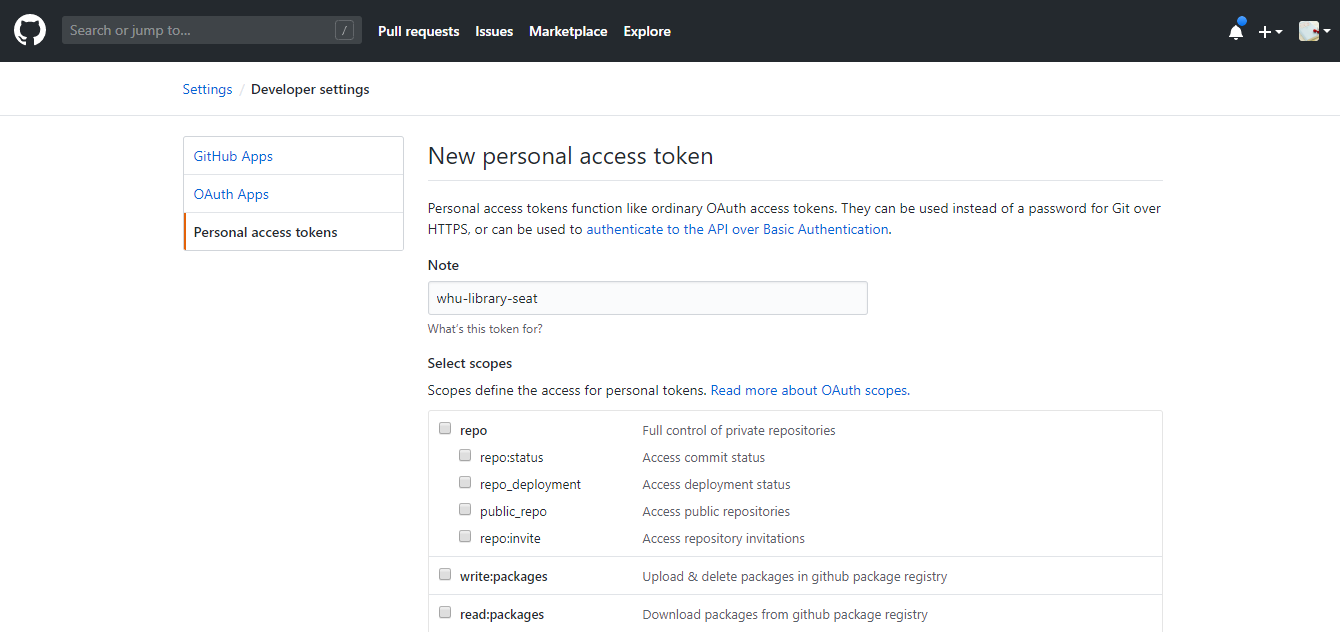The height and width of the screenshot is (632, 1340).
Task: Open the notifications bell
Action: click(1236, 32)
